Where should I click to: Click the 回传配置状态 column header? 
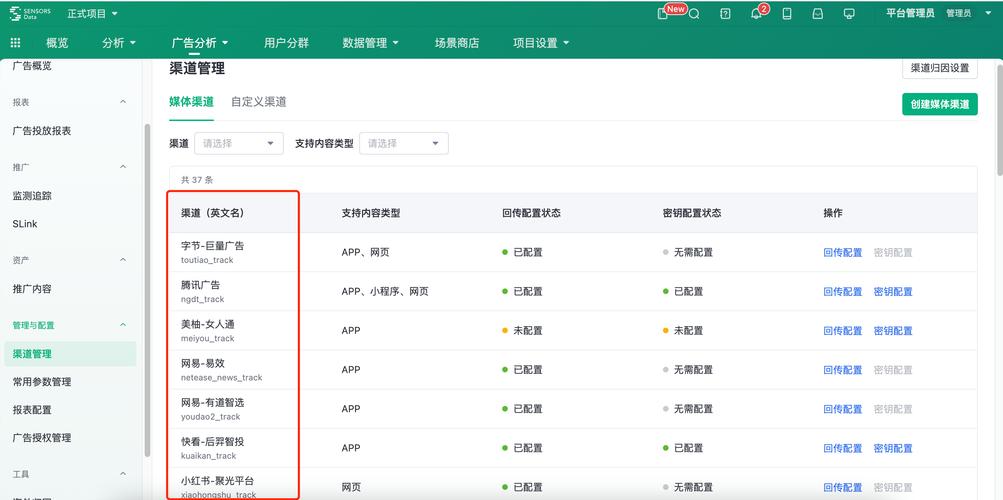click(532, 213)
